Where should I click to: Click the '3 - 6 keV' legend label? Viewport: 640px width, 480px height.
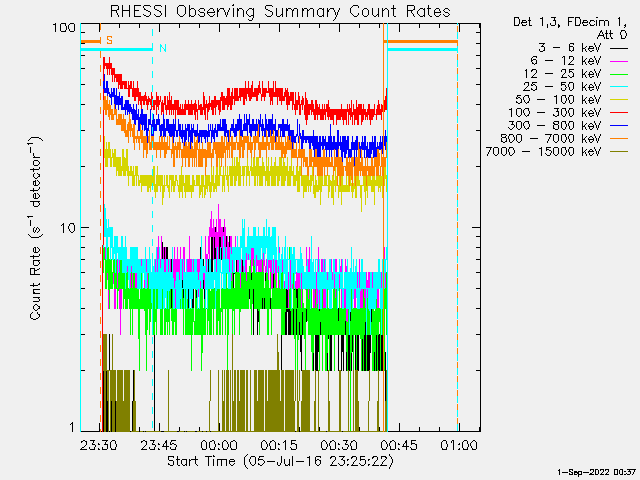pyautogui.click(x=569, y=48)
